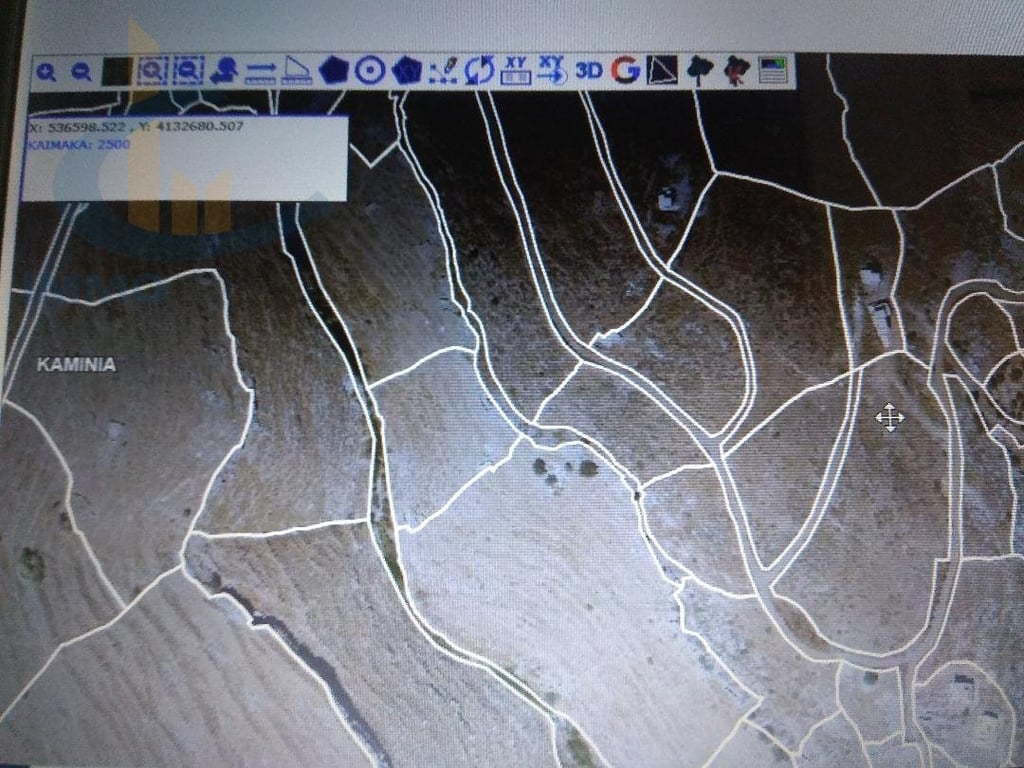
Task: Click the dark triangle slope icon
Action: tap(662, 70)
